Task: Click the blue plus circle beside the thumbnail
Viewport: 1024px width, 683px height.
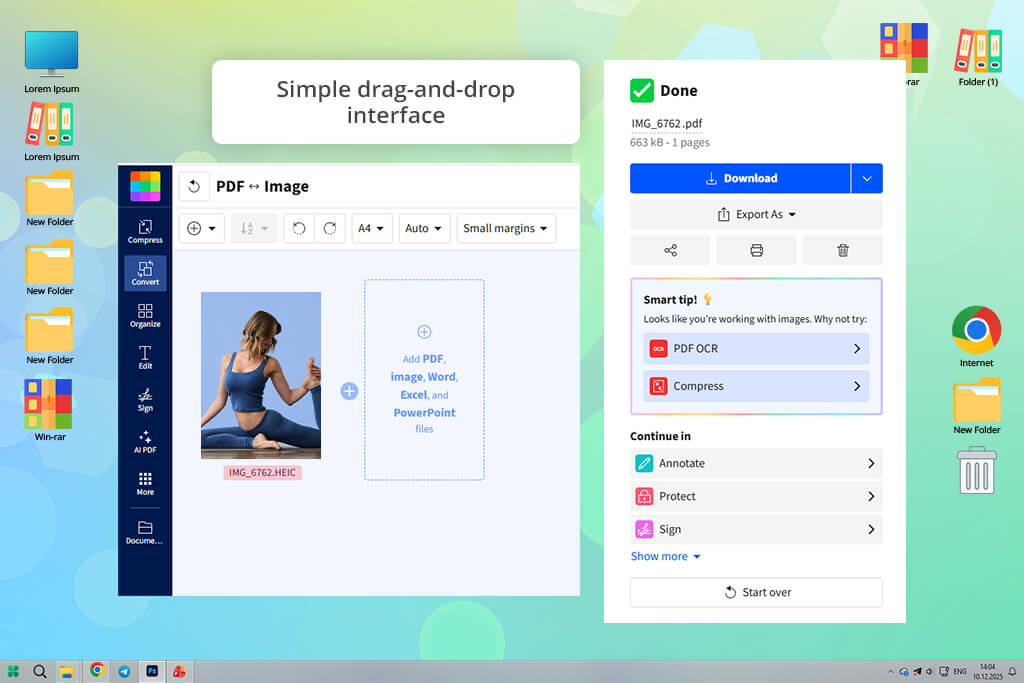Action: click(349, 391)
